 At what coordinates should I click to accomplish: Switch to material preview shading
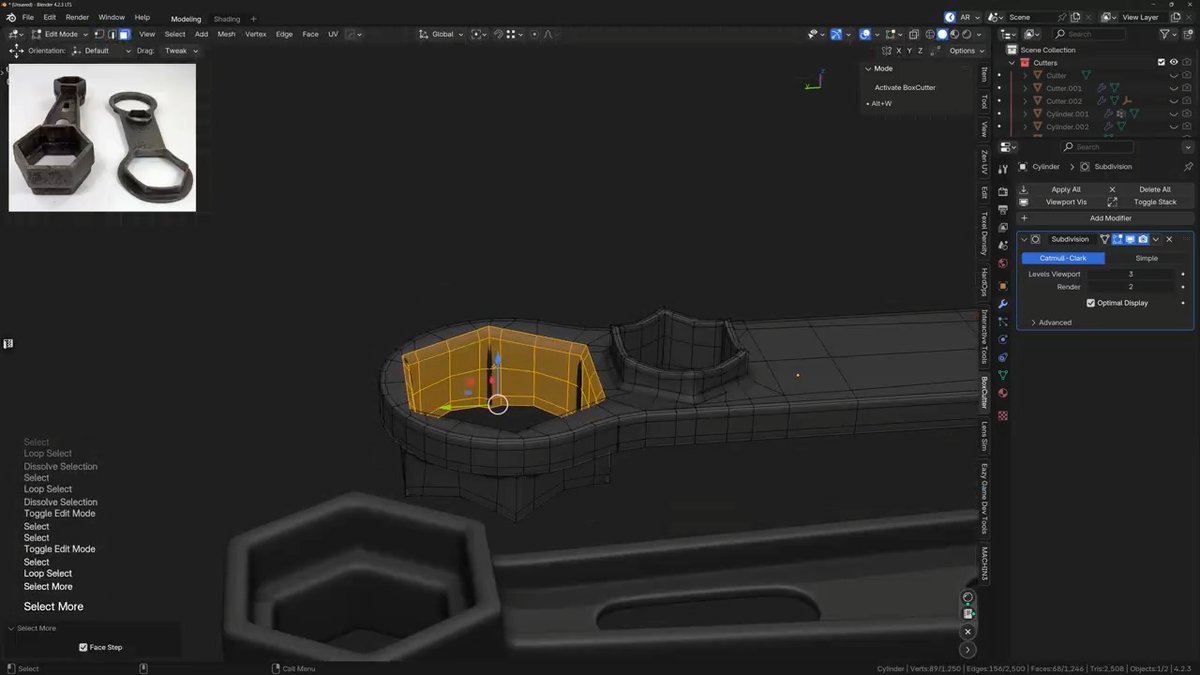pos(954,34)
